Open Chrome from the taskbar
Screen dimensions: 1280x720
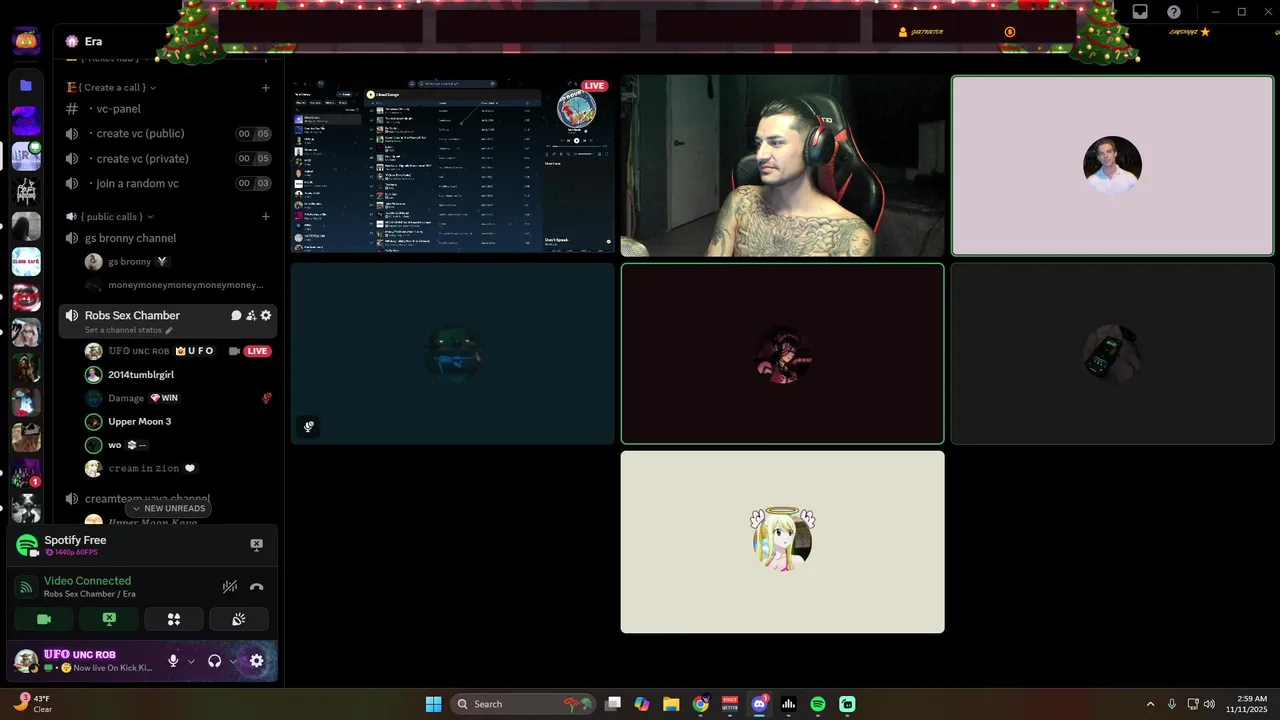click(x=700, y=704)
